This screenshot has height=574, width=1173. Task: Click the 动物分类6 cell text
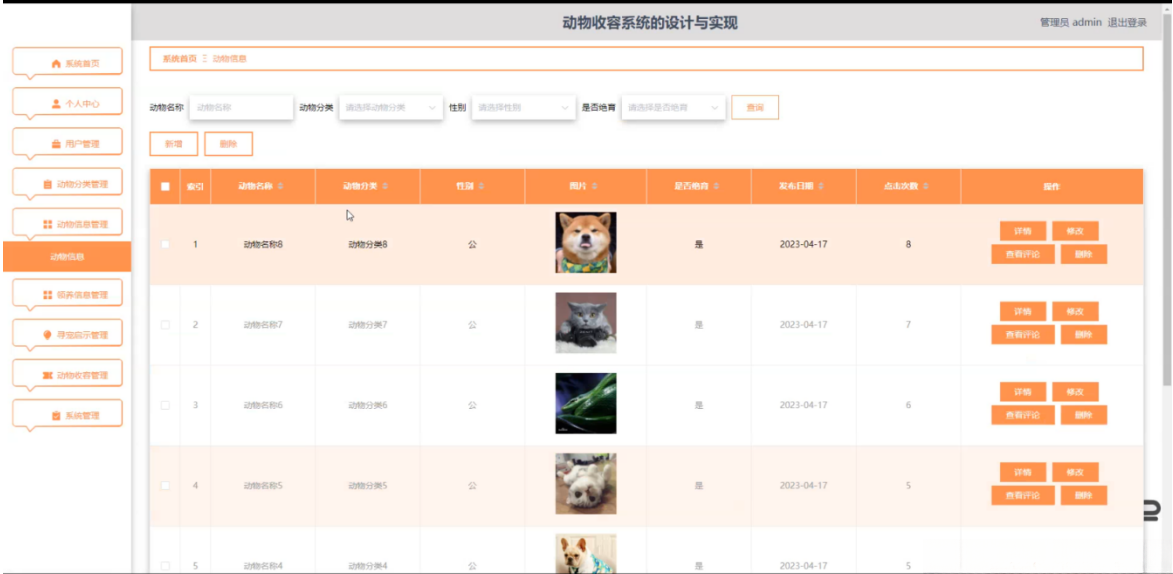(x=367, y=405)
